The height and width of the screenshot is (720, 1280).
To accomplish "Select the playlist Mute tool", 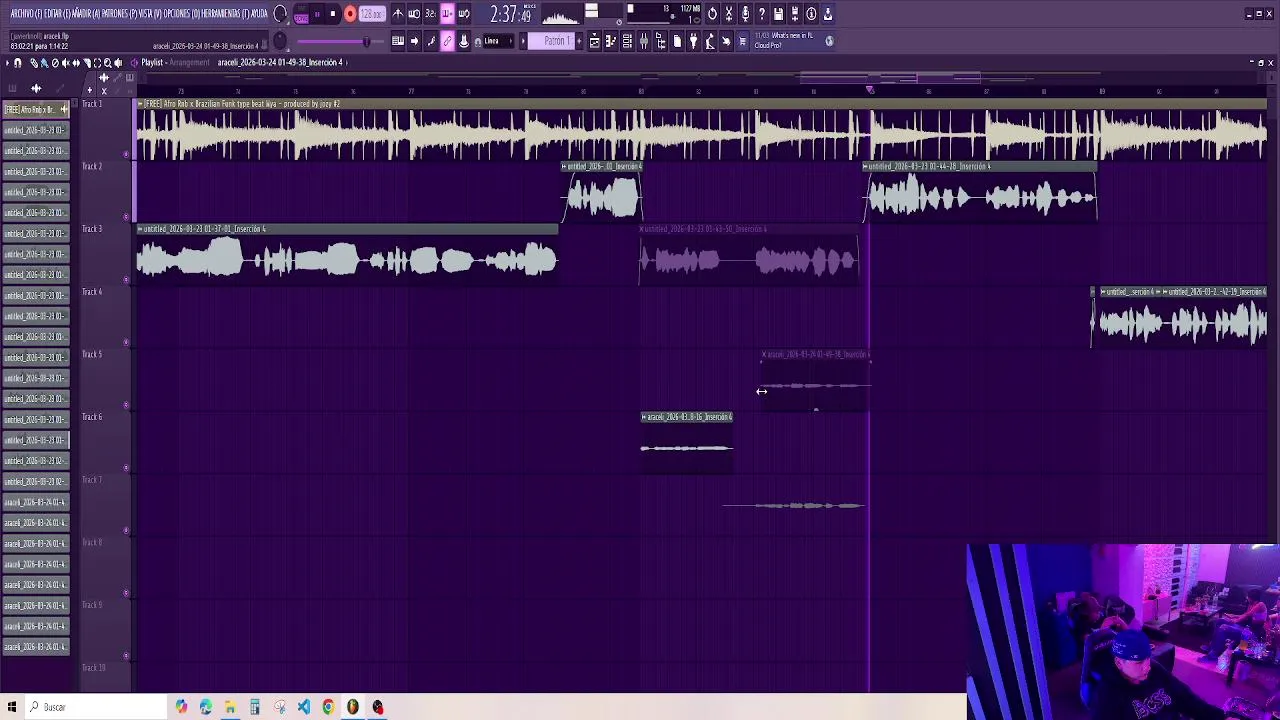I will (66, 63).
